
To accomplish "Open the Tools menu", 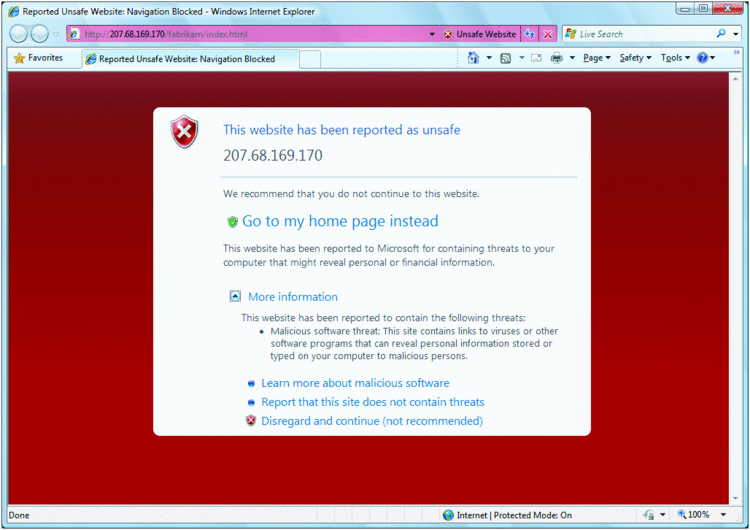I will coord(675,58).
